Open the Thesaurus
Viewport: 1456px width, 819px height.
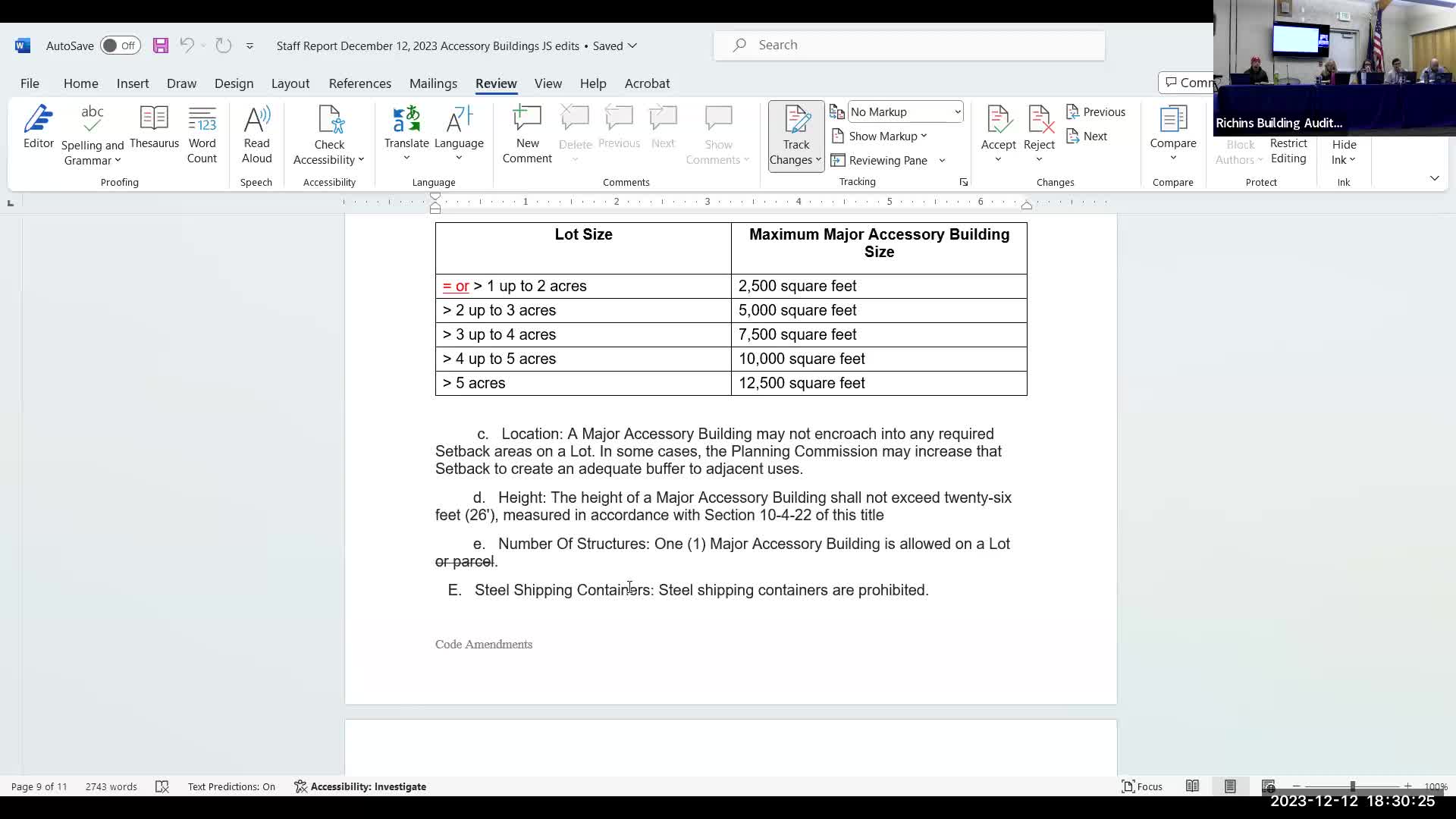click(x=154, y=127)
